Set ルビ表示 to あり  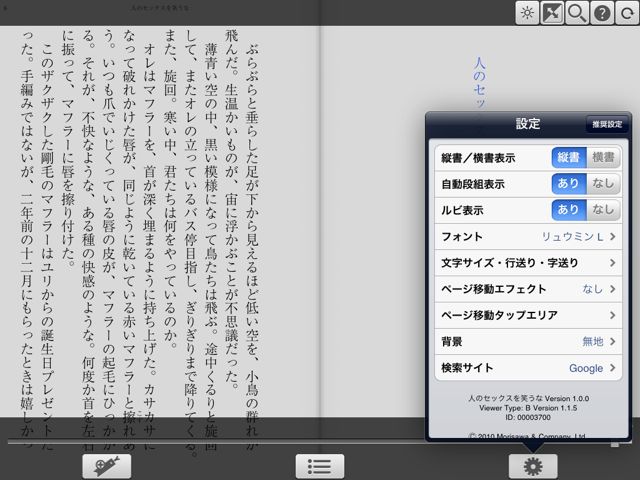coord(569,210)
